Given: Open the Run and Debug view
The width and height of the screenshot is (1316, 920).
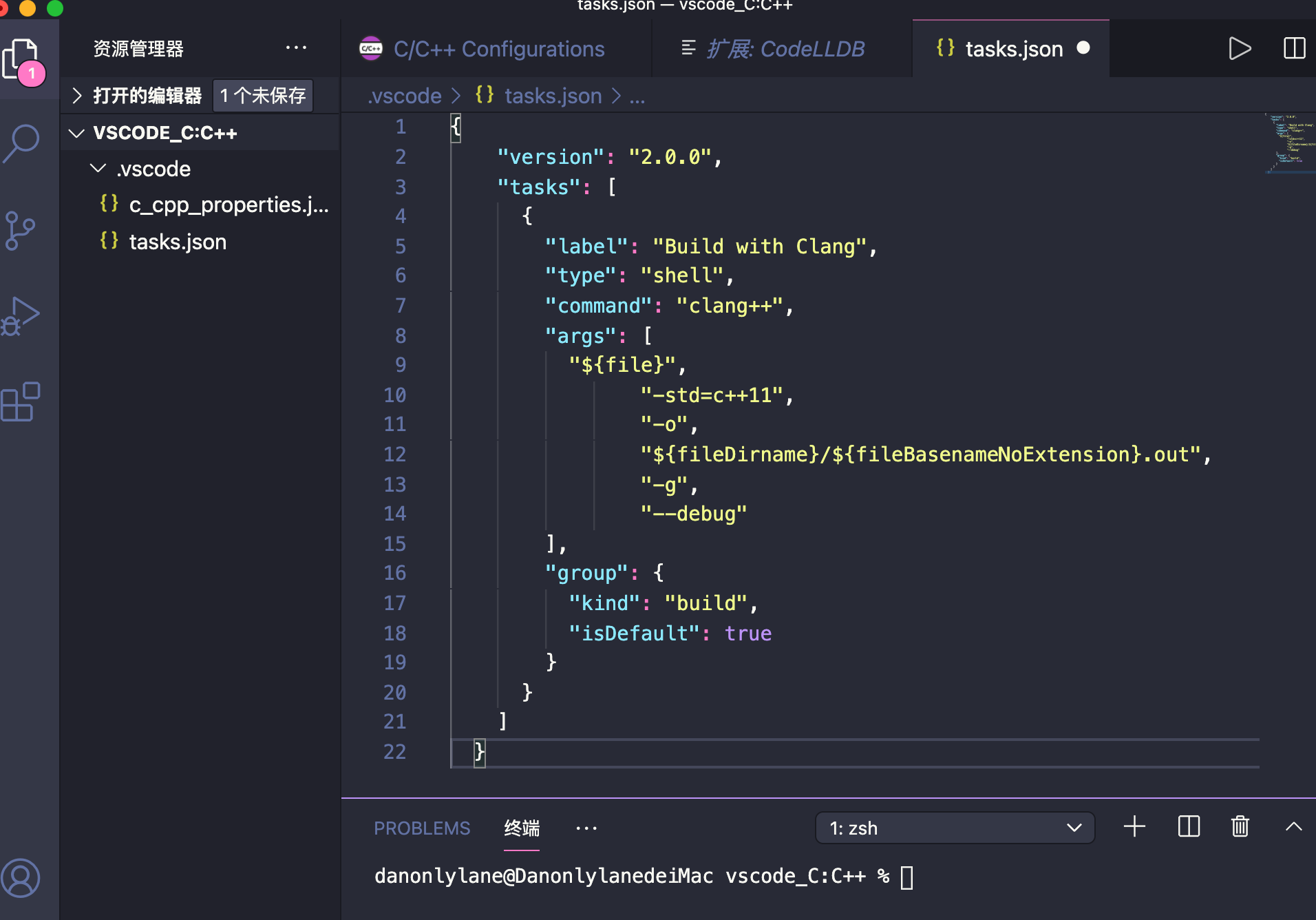Looking at the screenshot, I should coord(22,315).
